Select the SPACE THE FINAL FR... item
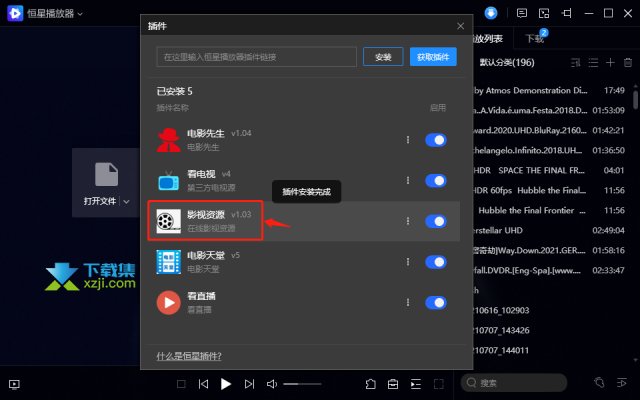 [x=549, y=170]
